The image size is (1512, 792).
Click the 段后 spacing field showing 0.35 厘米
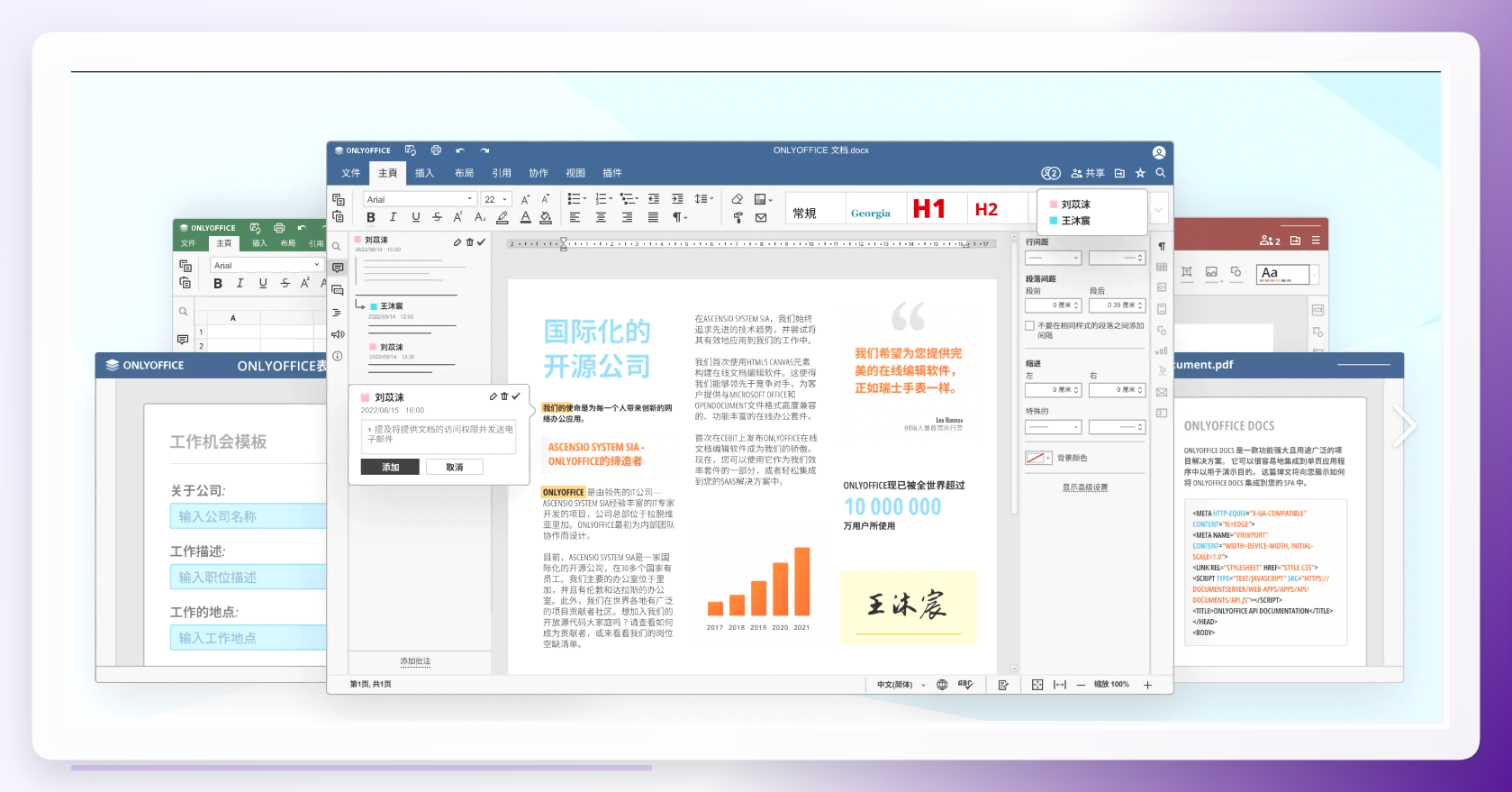click(1117, 305)
